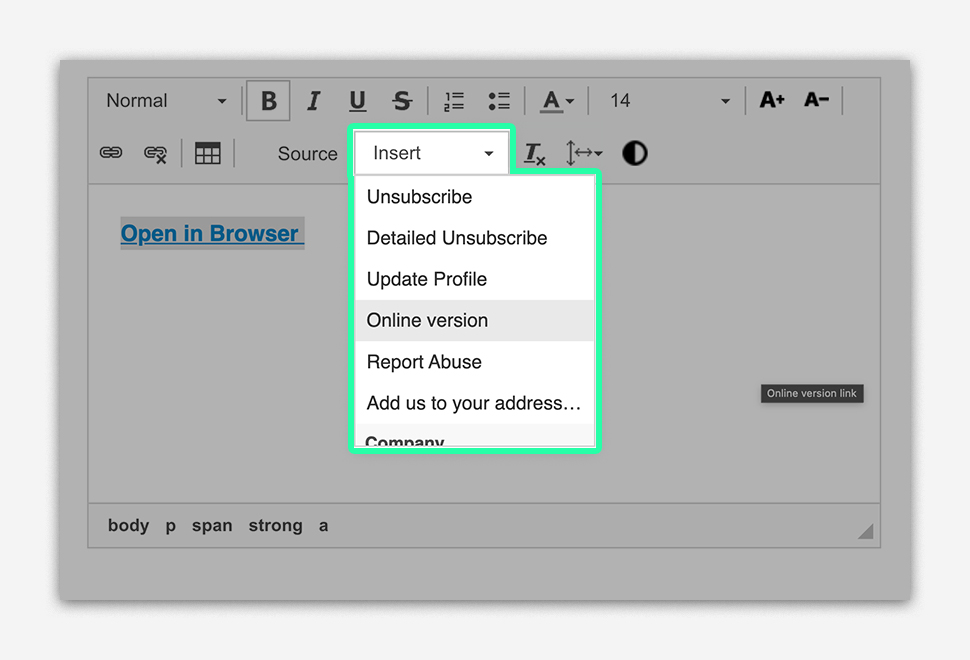
Task: Increase font size with A+ icon
Action: 772,100
